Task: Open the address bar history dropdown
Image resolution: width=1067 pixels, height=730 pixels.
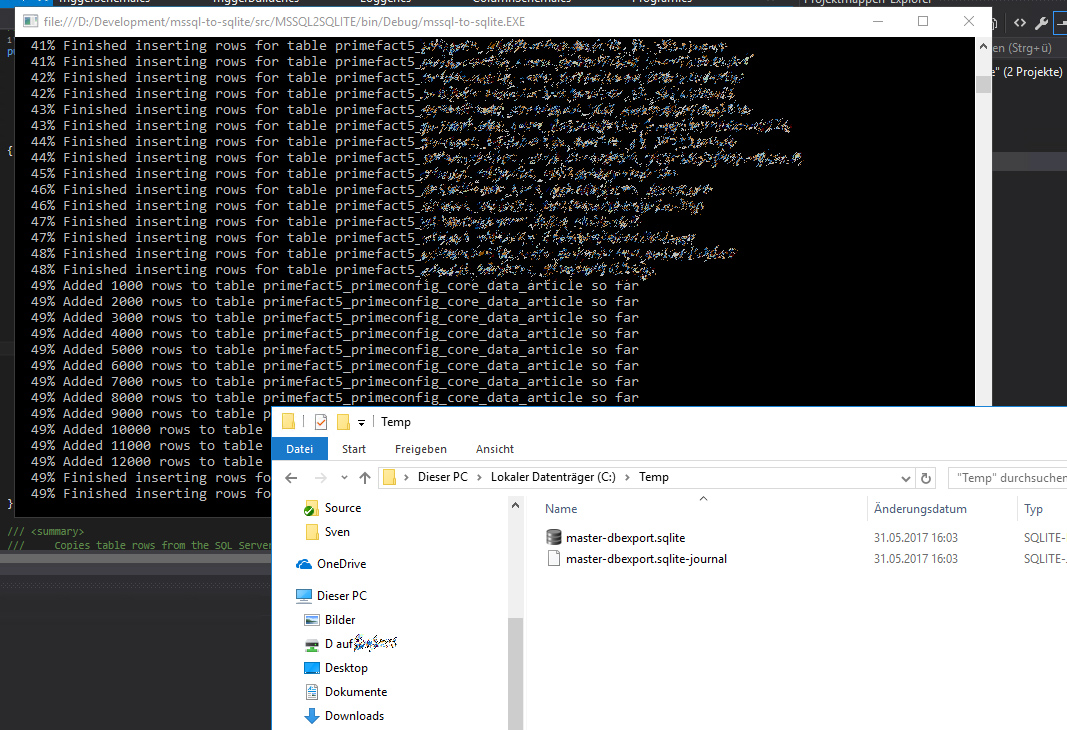Action: point(906,478)
